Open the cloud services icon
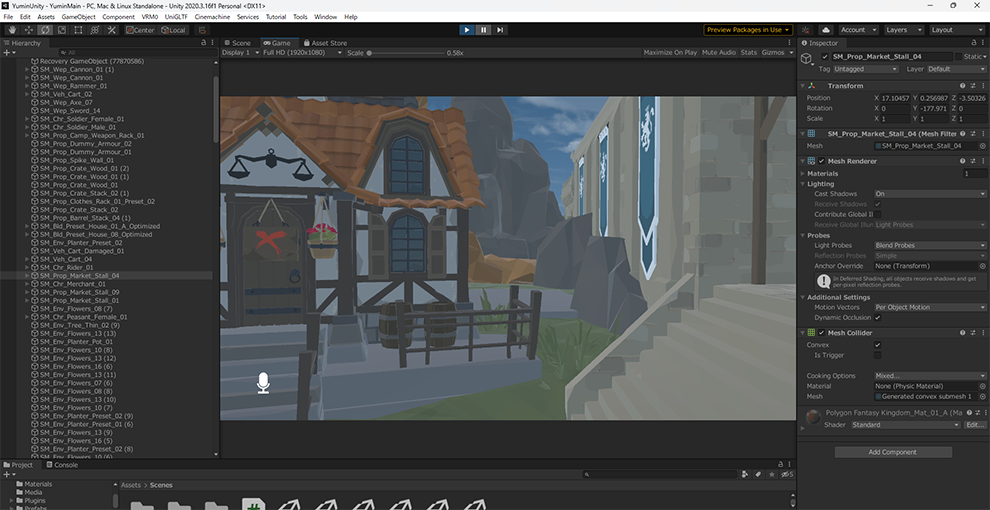 coord(826,30)
